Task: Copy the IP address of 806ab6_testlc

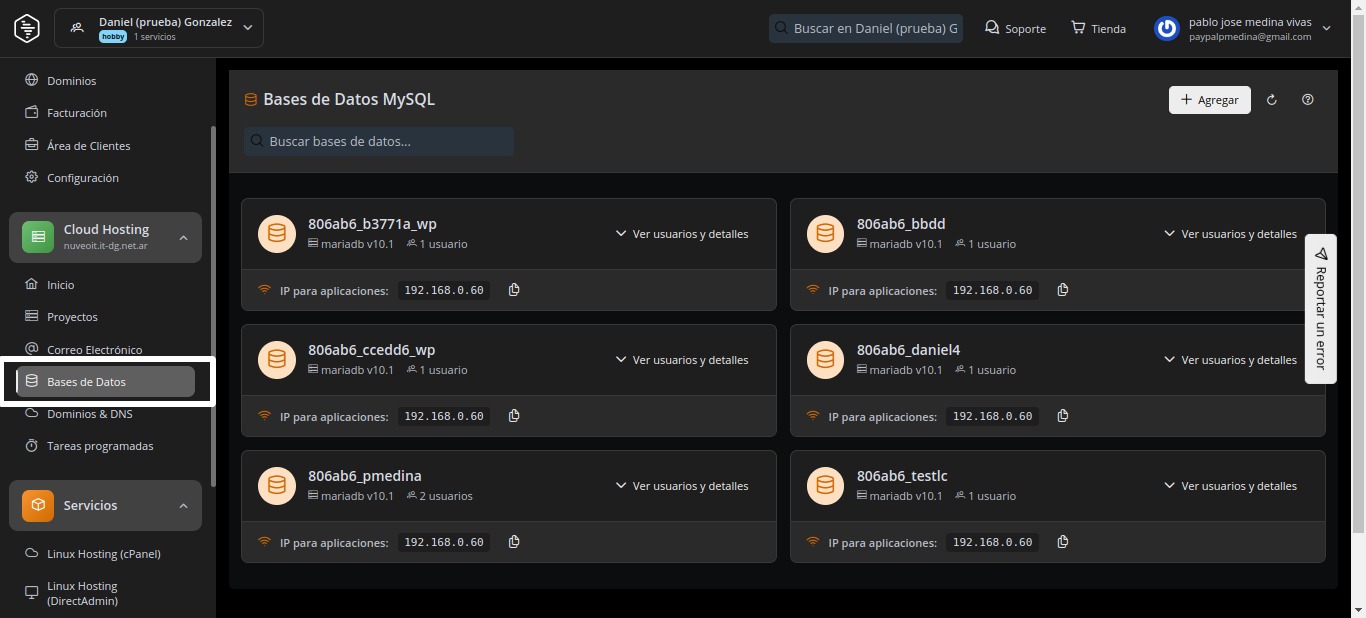Action: tap(1063, 542)
